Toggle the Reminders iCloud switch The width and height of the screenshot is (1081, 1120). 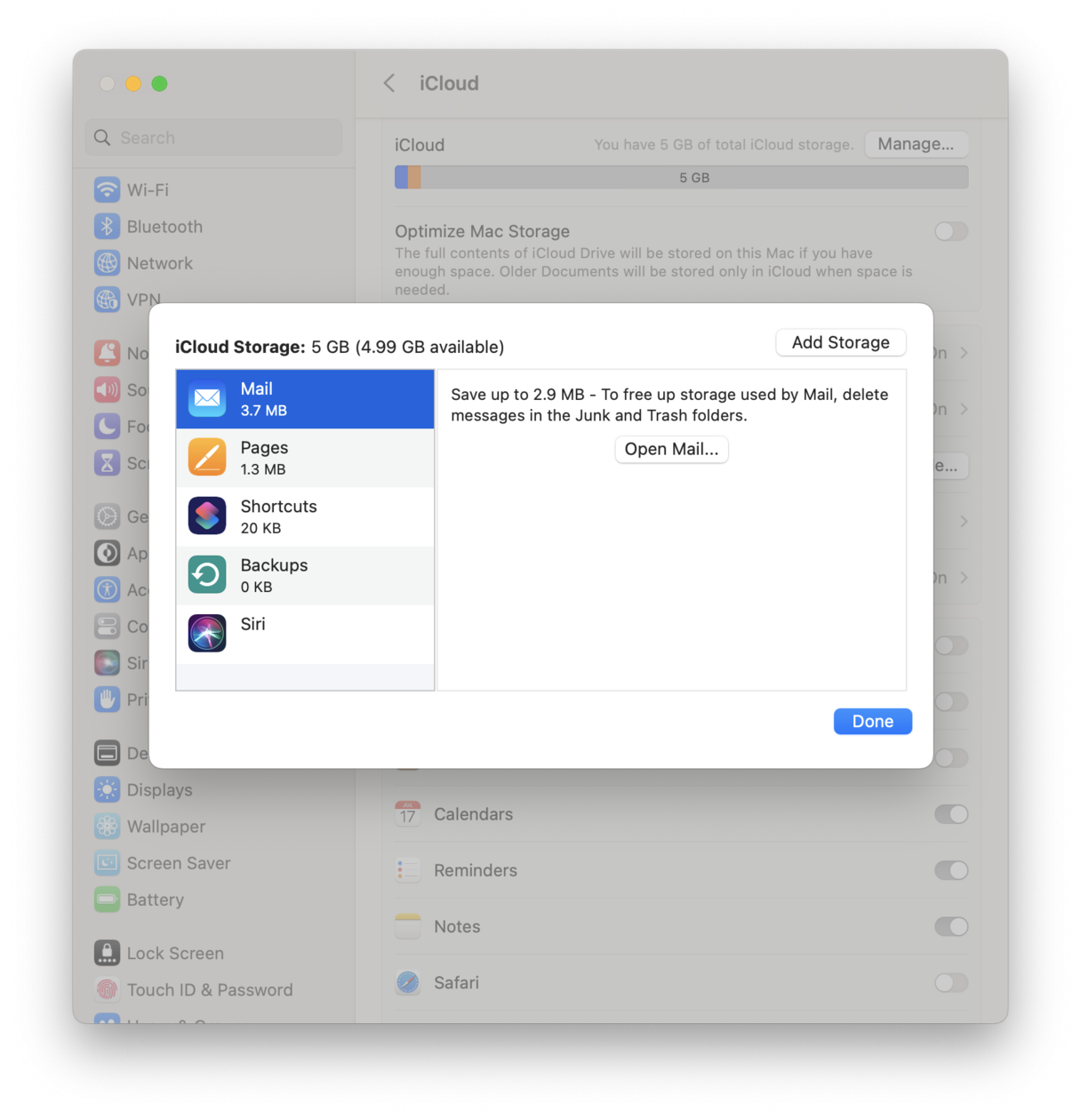coord(950,870)
